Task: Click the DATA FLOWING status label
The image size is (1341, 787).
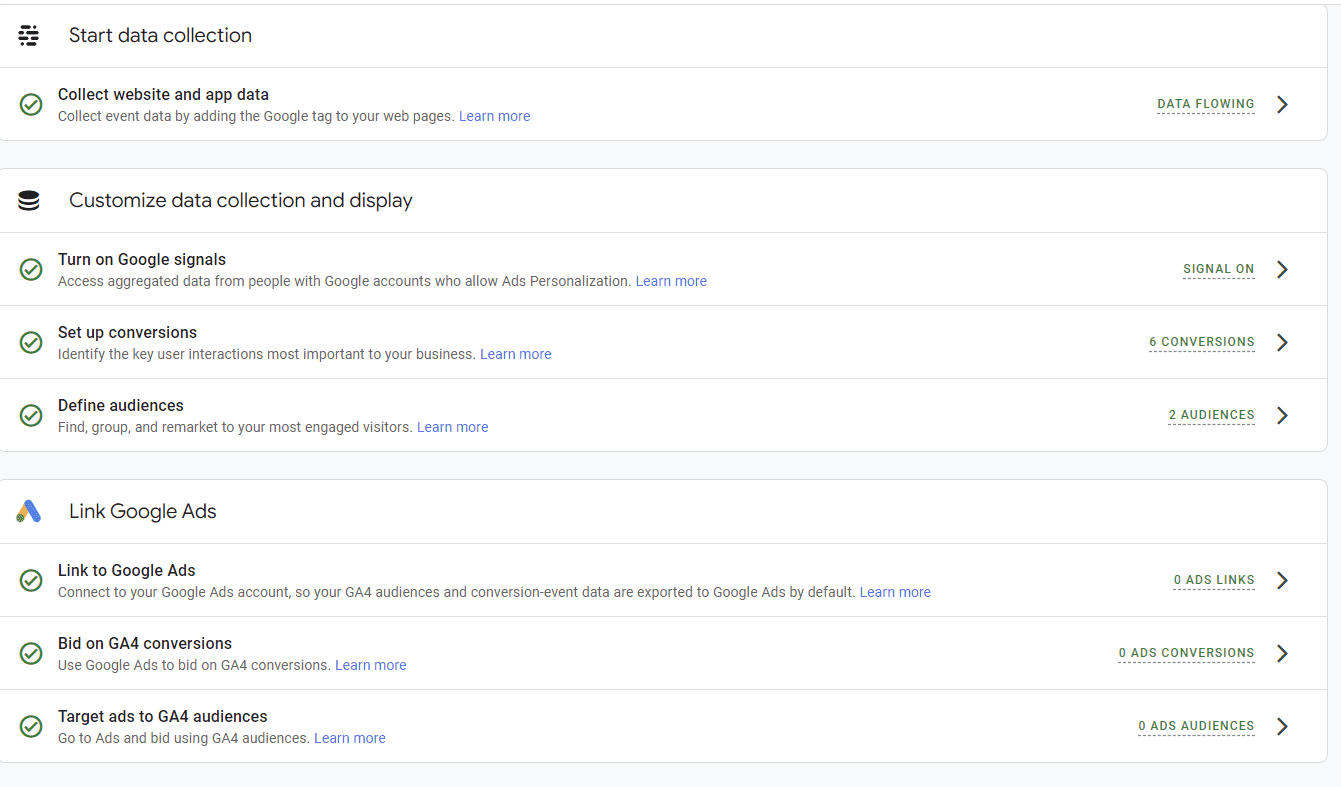Action: (x=1206, y=104)
